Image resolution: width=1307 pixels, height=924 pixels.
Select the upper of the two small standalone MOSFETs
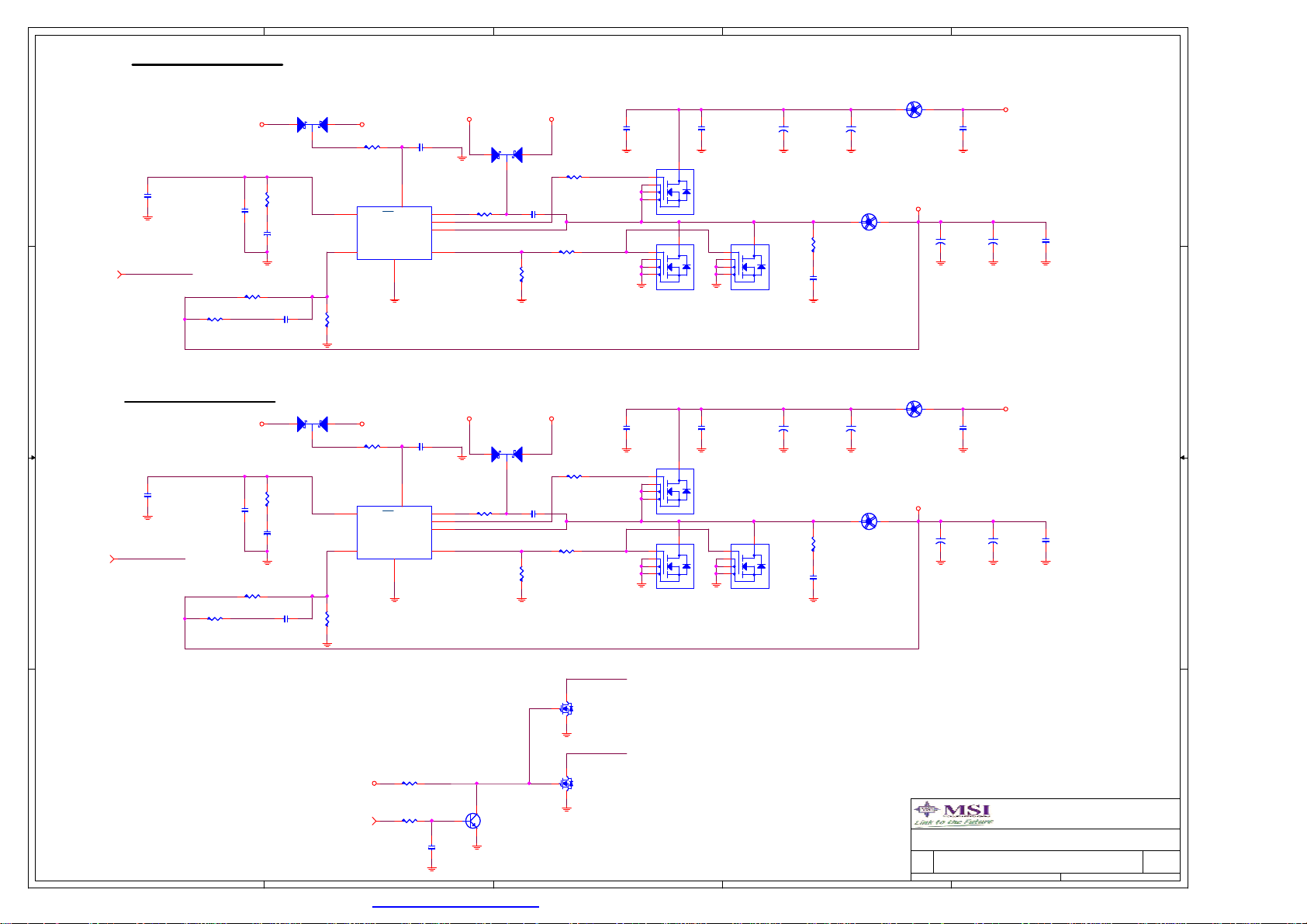566,708
